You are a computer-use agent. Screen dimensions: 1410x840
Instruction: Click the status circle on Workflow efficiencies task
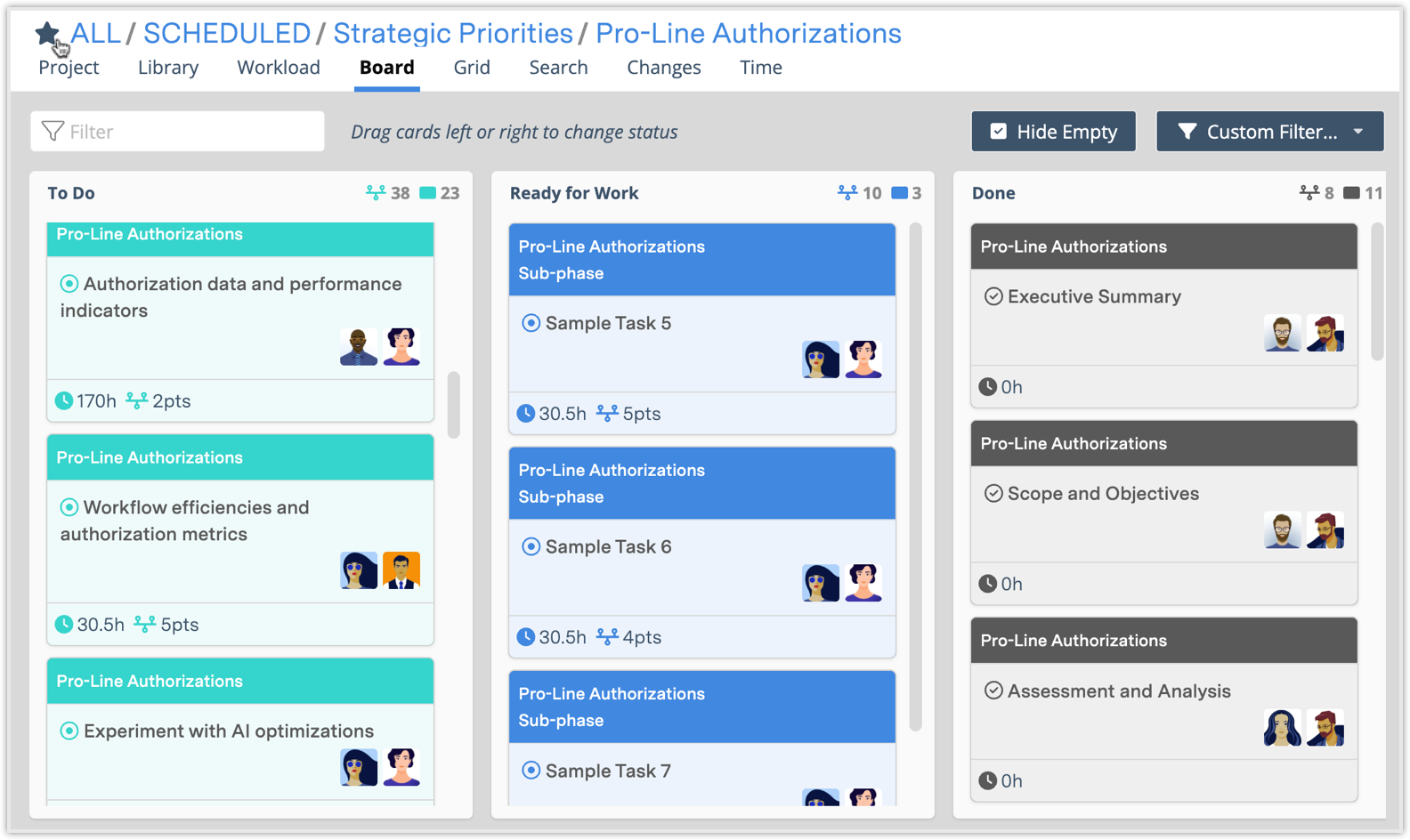[69, 507]
